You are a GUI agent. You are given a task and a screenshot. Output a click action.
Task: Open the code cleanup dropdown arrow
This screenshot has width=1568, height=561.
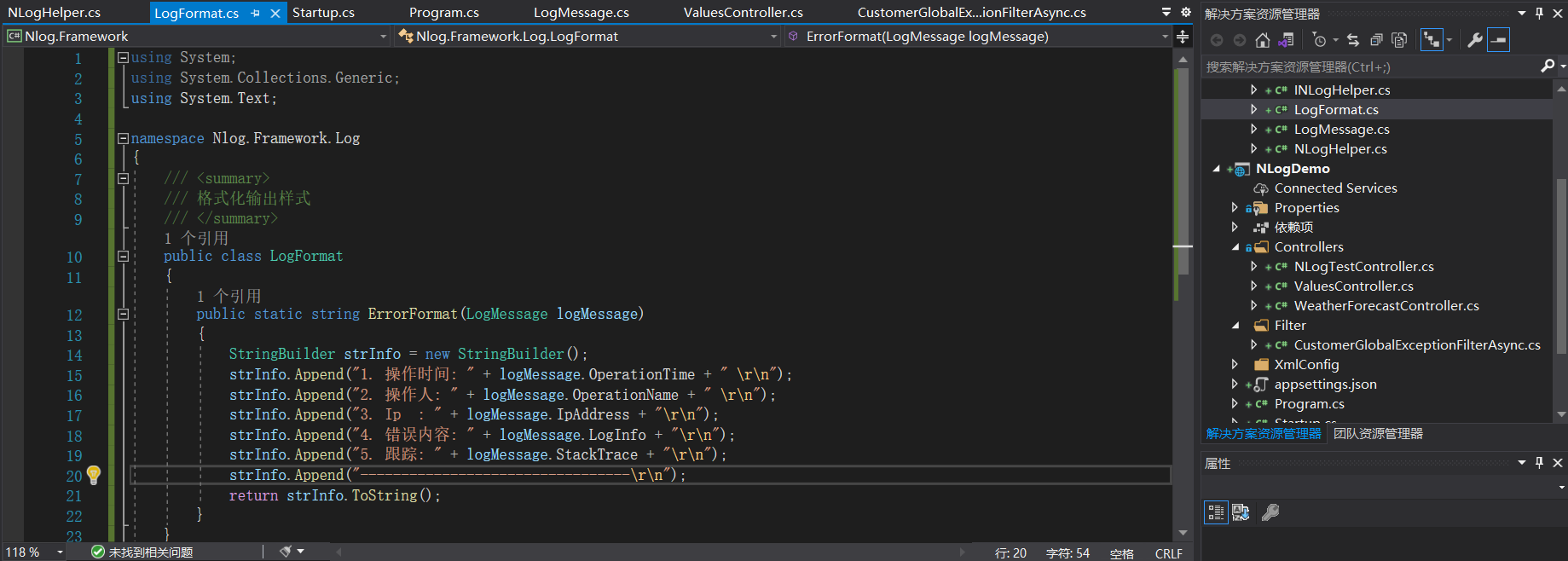[300, 552]
